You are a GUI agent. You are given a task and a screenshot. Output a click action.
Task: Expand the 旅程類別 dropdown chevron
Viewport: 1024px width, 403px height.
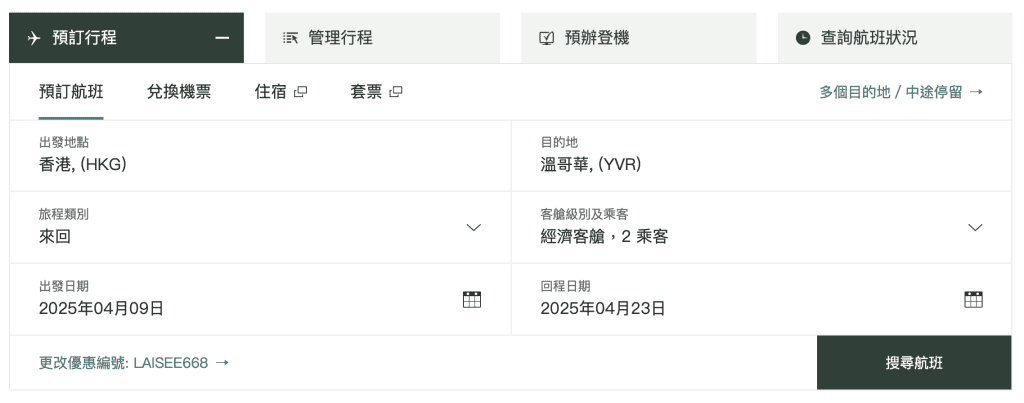coord(474,227)
